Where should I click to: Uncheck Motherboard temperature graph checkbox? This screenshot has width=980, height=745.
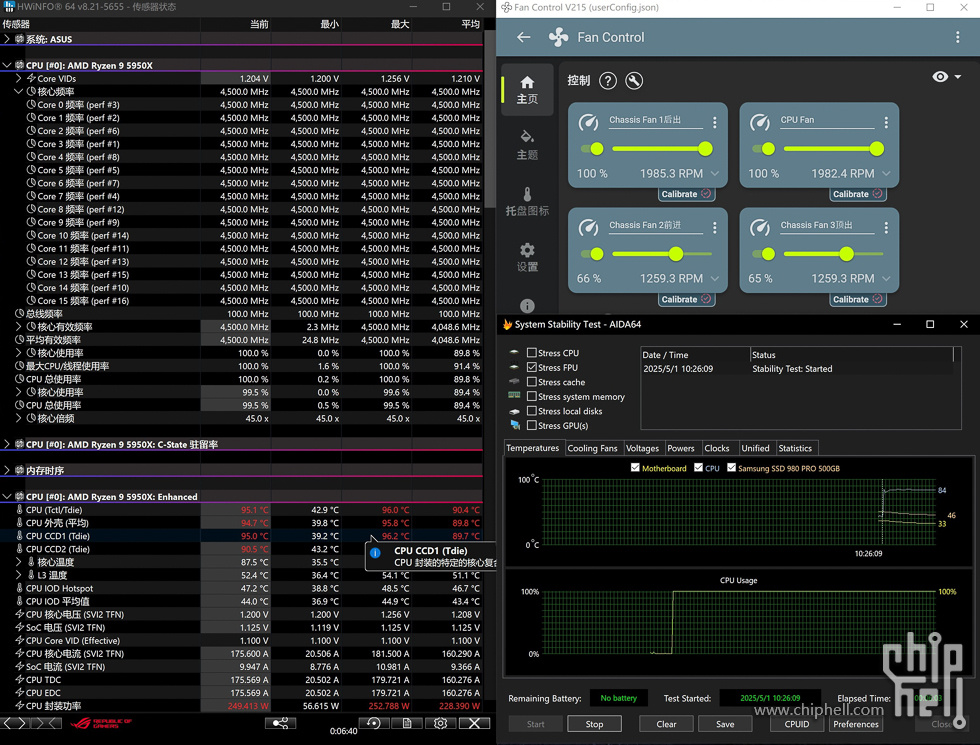coord(635,468)
